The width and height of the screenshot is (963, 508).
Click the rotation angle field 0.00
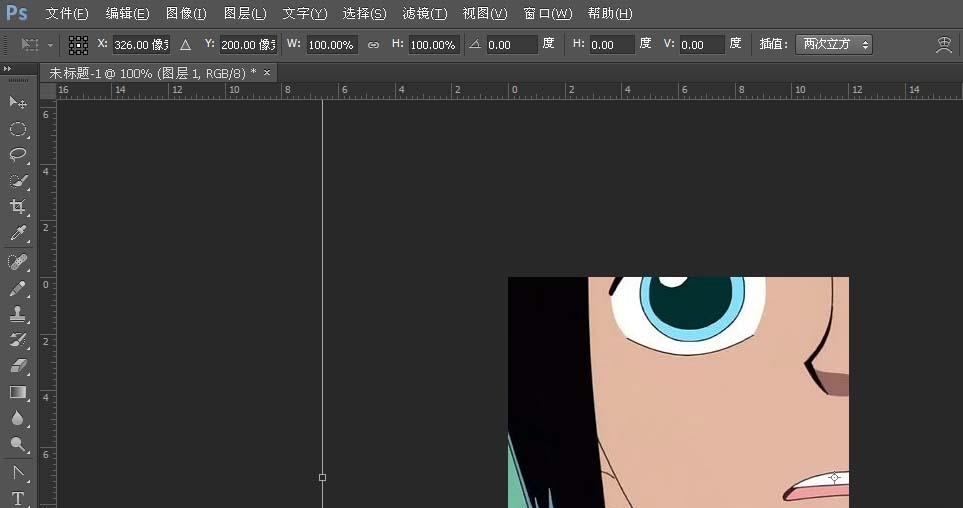pos(512,45)
